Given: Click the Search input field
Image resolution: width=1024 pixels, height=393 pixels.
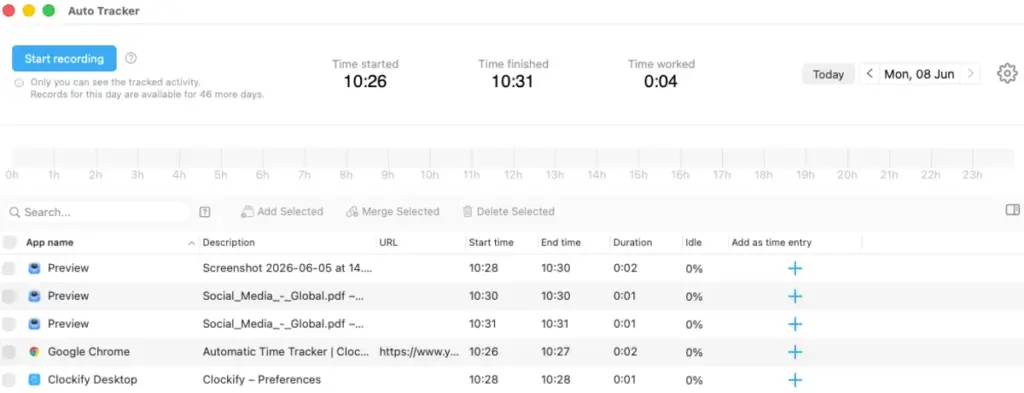Looking at the screenshot, I should (98, 212).
